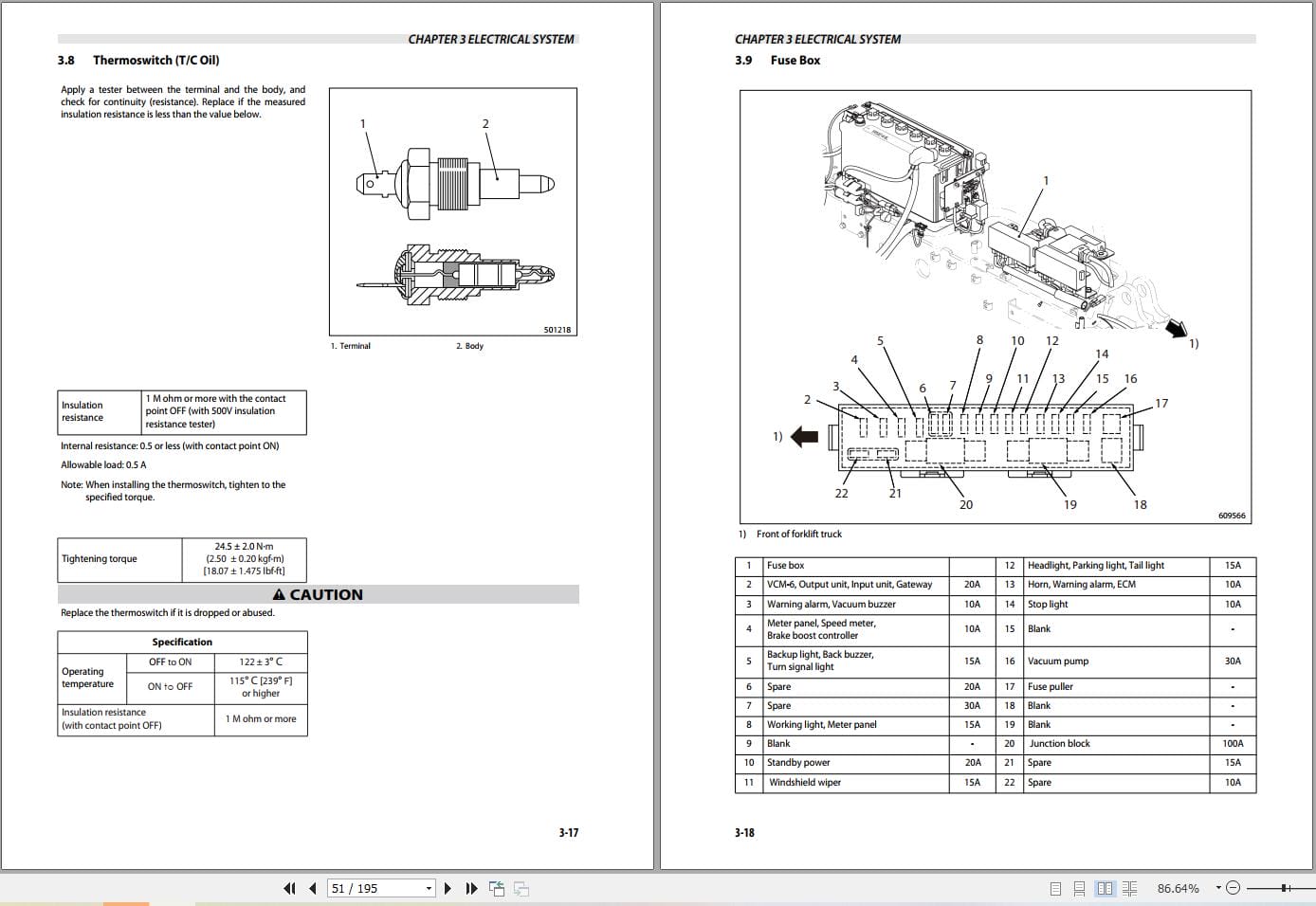1316x906 pixels.
Task: Click '1. Terminal' figure label
Action: pos(350,346)
